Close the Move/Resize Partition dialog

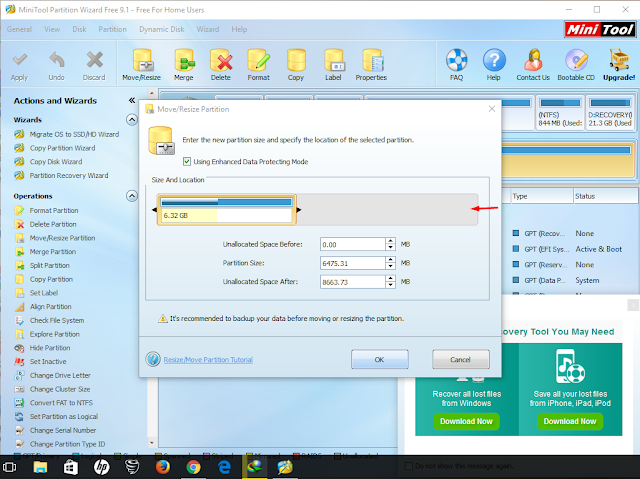(492, 109)
